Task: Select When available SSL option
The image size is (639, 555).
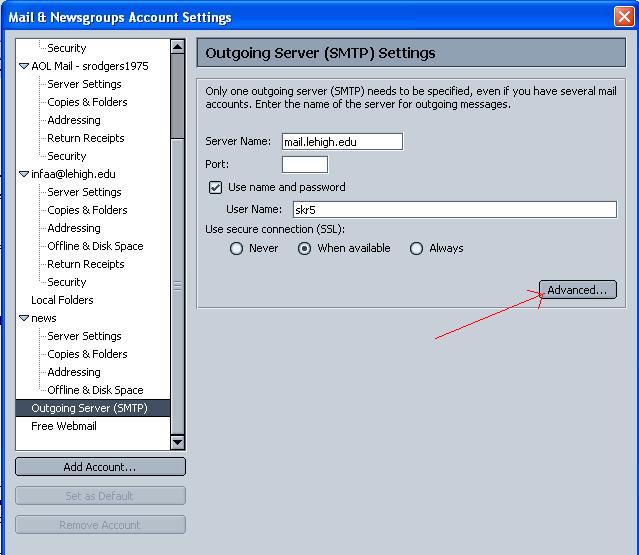Action: point(305,248)
